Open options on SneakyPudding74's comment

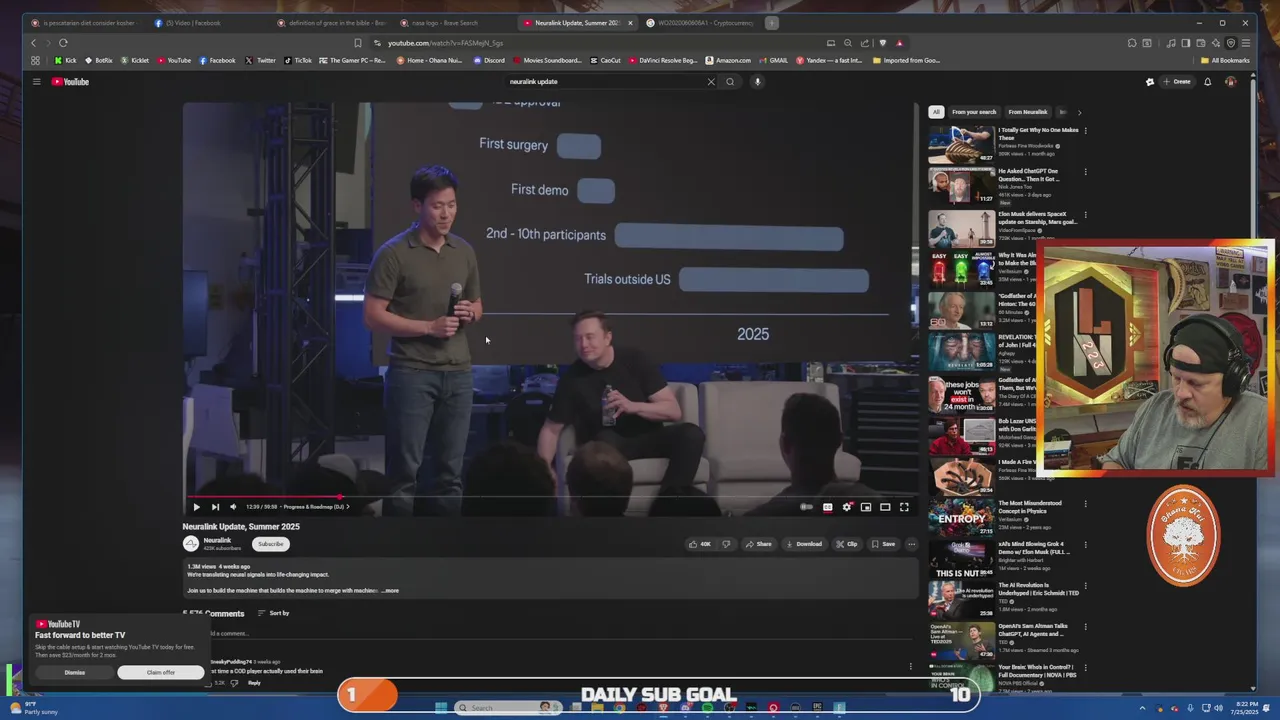point(910,666)
